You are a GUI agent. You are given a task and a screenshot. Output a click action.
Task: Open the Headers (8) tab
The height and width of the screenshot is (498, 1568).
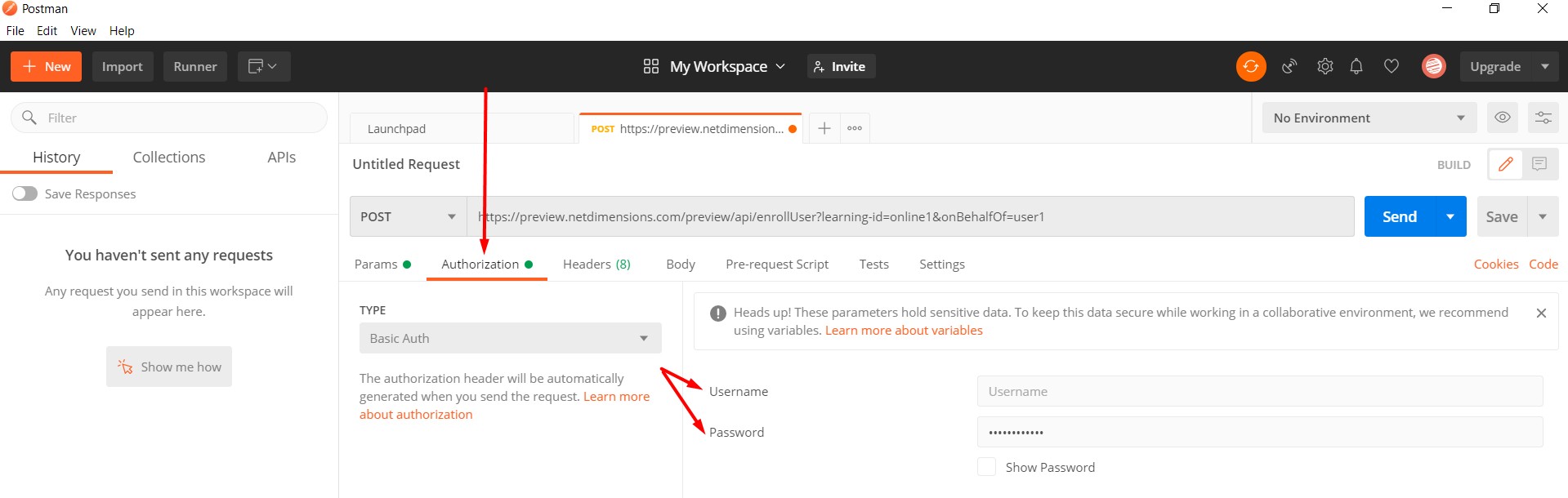pyautogui.click(x=596, y=265)
